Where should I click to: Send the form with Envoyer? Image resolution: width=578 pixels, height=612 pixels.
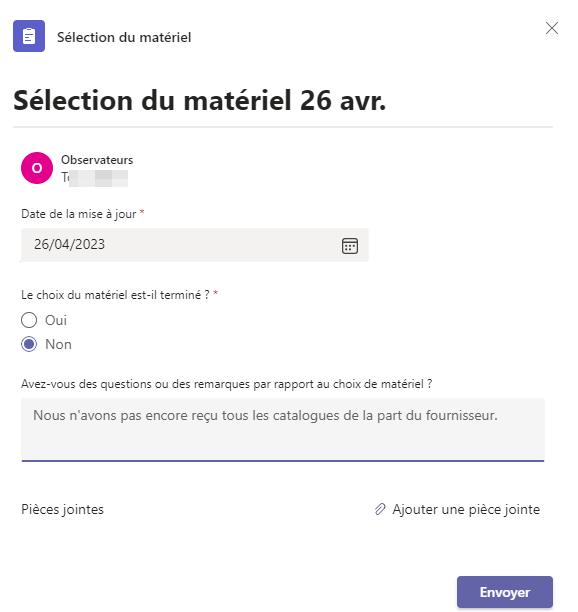[x=505, y=592]
